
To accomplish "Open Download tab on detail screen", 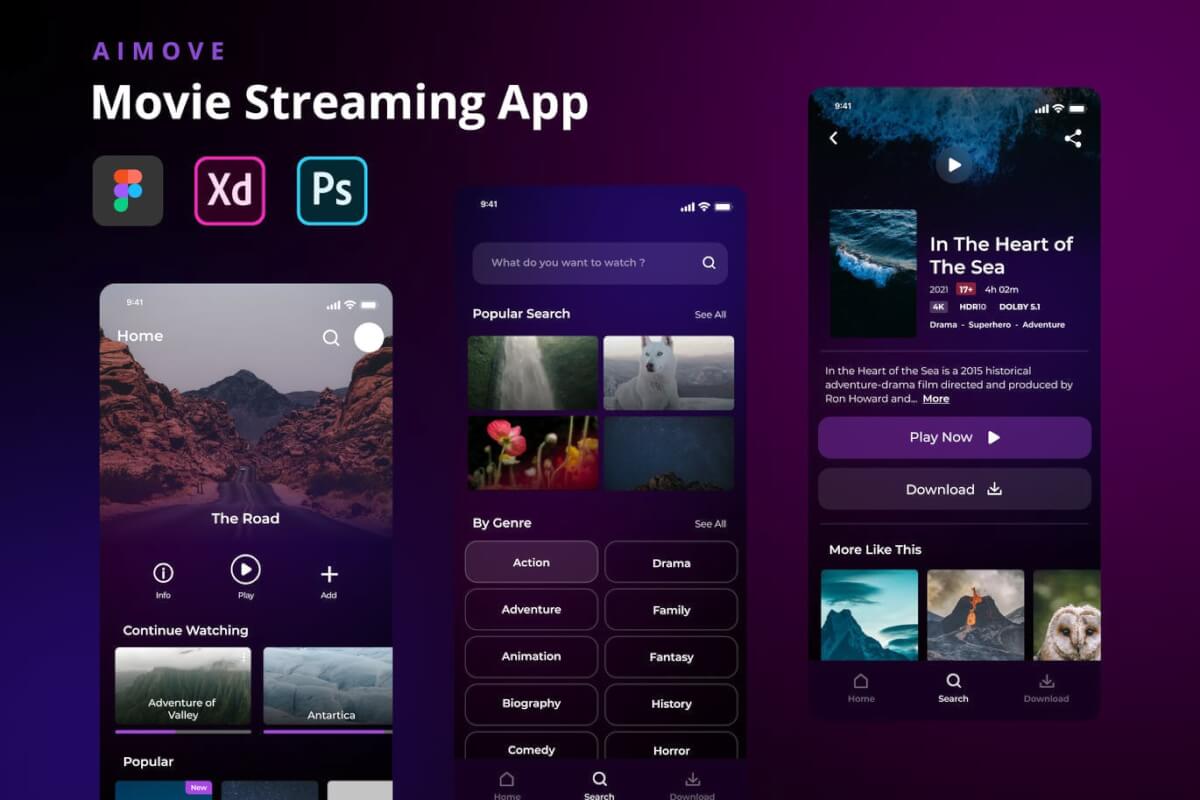I will point(1046,688).
